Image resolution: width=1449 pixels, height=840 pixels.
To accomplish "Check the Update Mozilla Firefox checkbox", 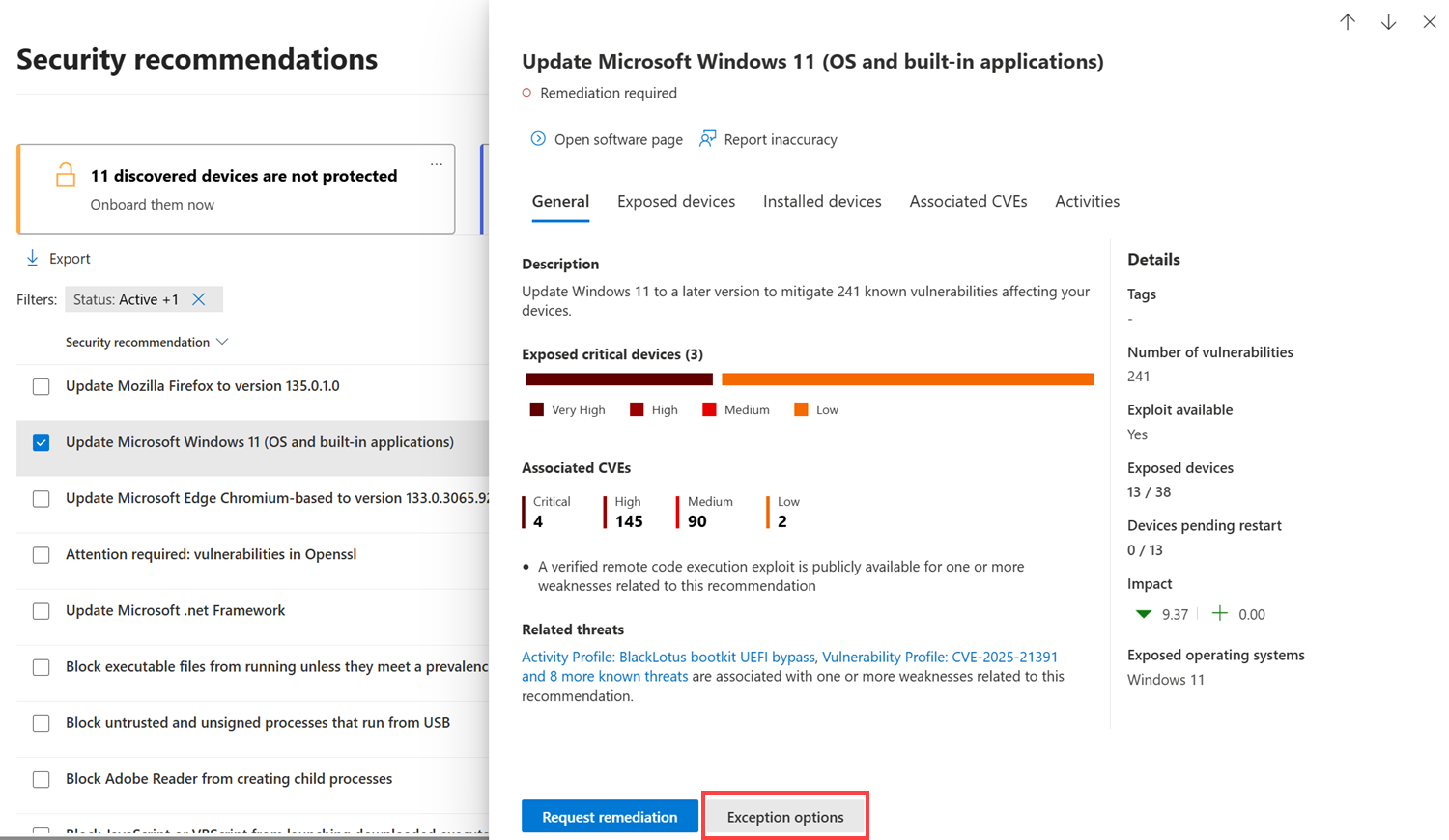I will click(42, 387).
